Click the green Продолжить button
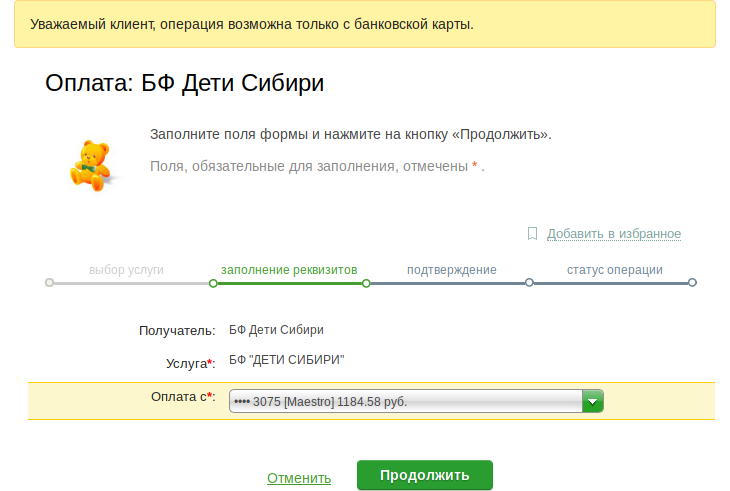 tap(425, 475)
